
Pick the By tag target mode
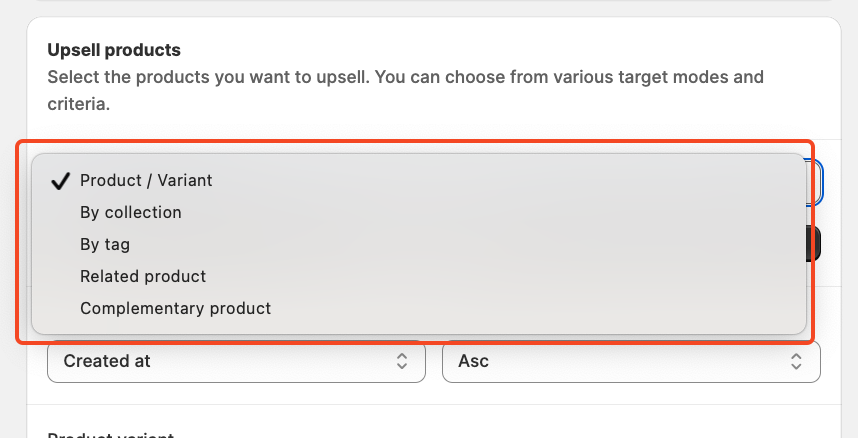tap(105, 244)
